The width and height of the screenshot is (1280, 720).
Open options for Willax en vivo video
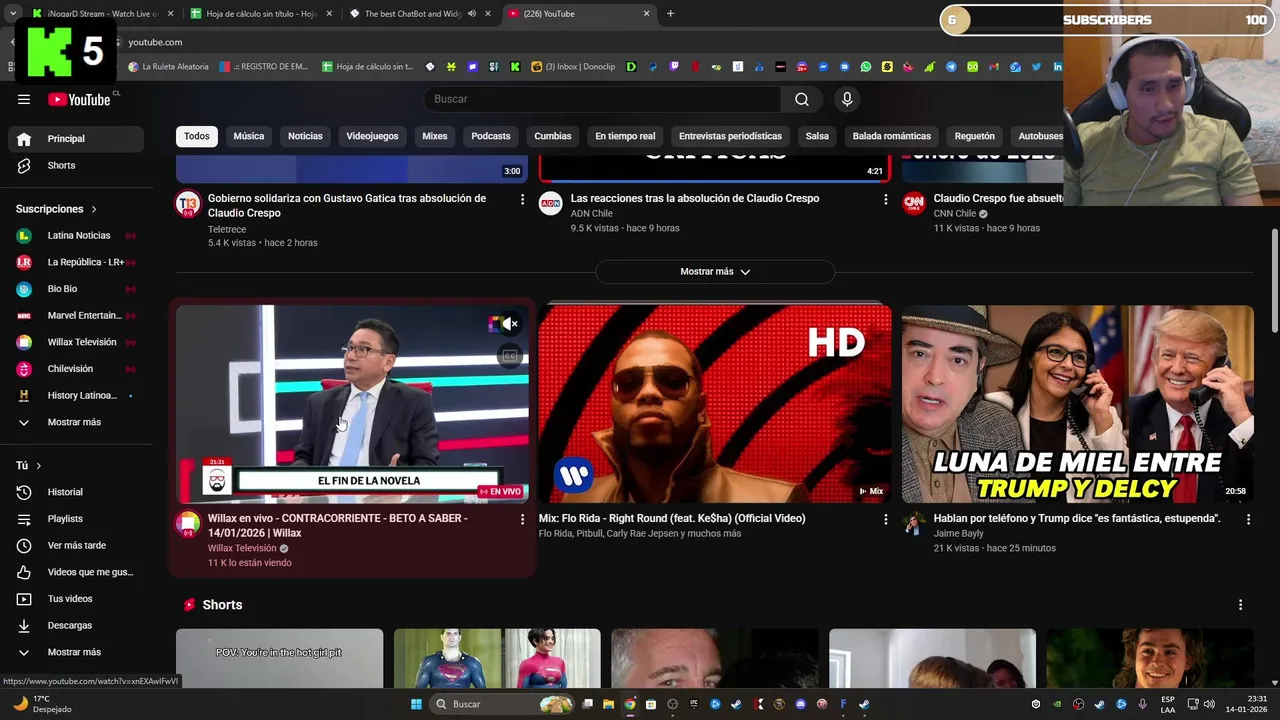pyautogui.click(x=522, y=519)
